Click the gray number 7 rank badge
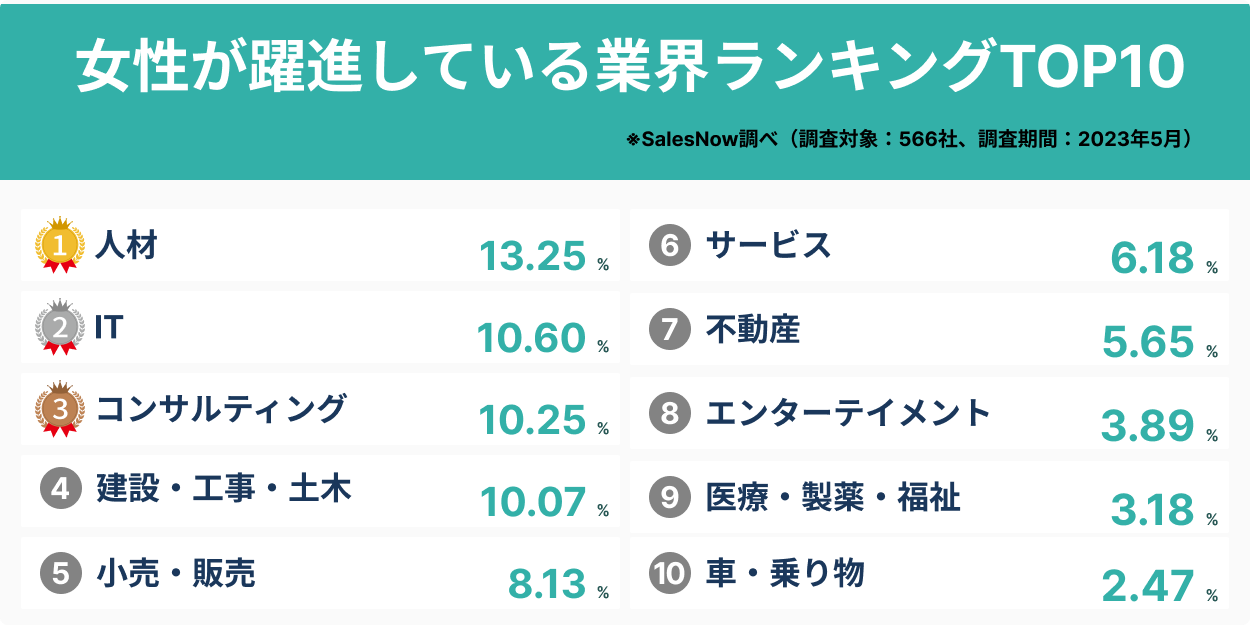 (x=670, y=329)
